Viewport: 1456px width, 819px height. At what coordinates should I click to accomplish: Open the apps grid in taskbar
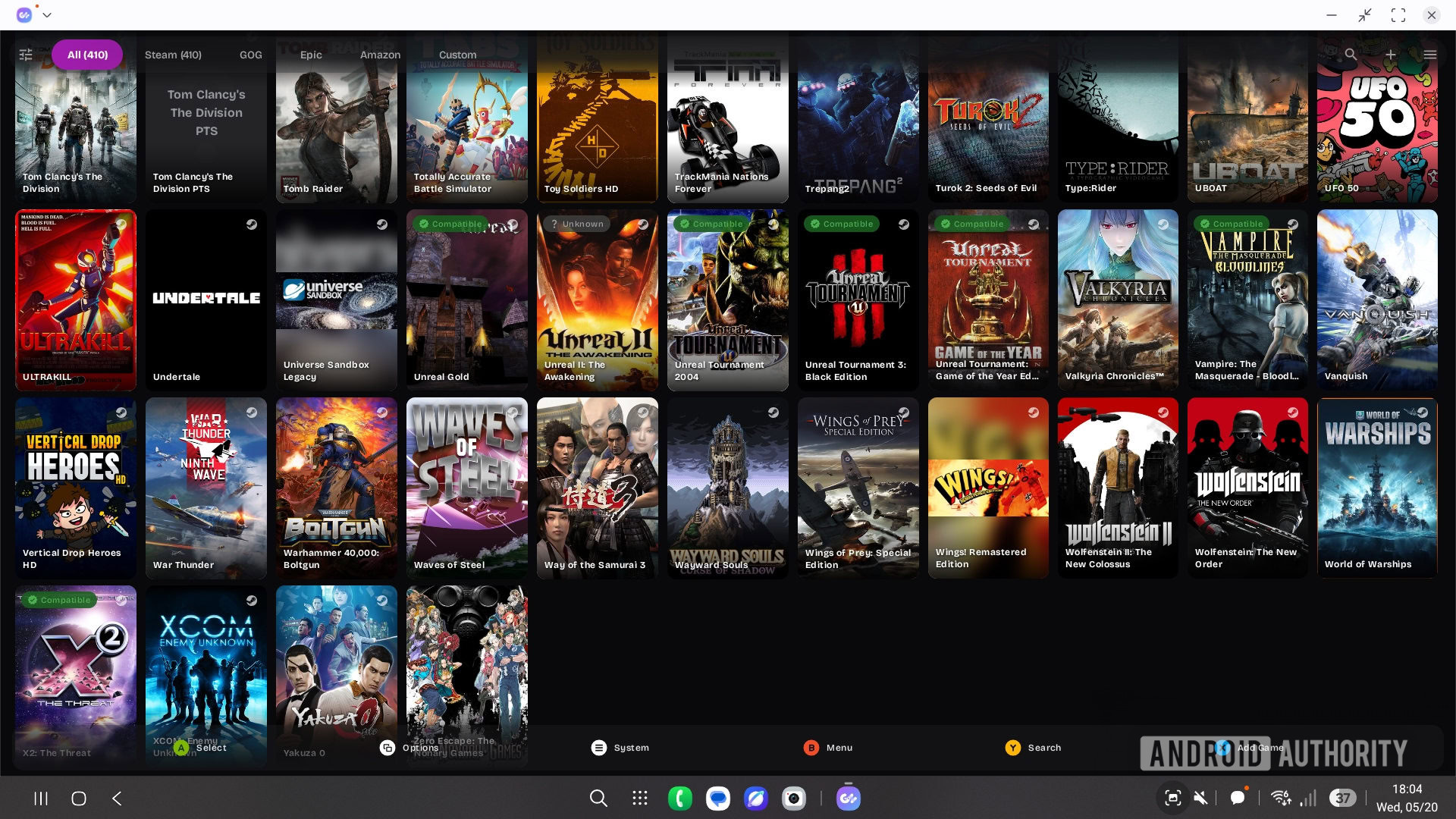pos(640,798)
